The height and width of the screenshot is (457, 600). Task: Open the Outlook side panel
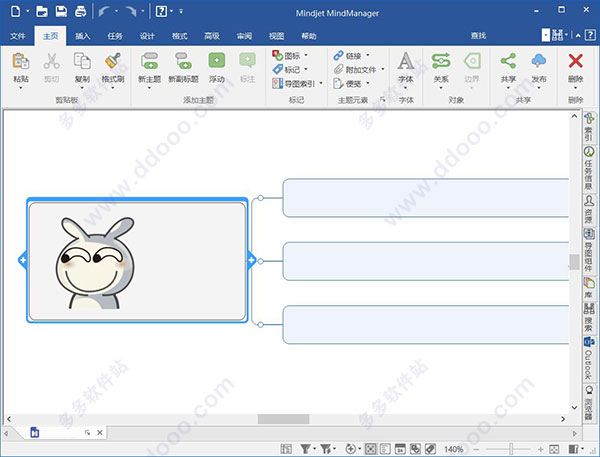click(589, 359)
